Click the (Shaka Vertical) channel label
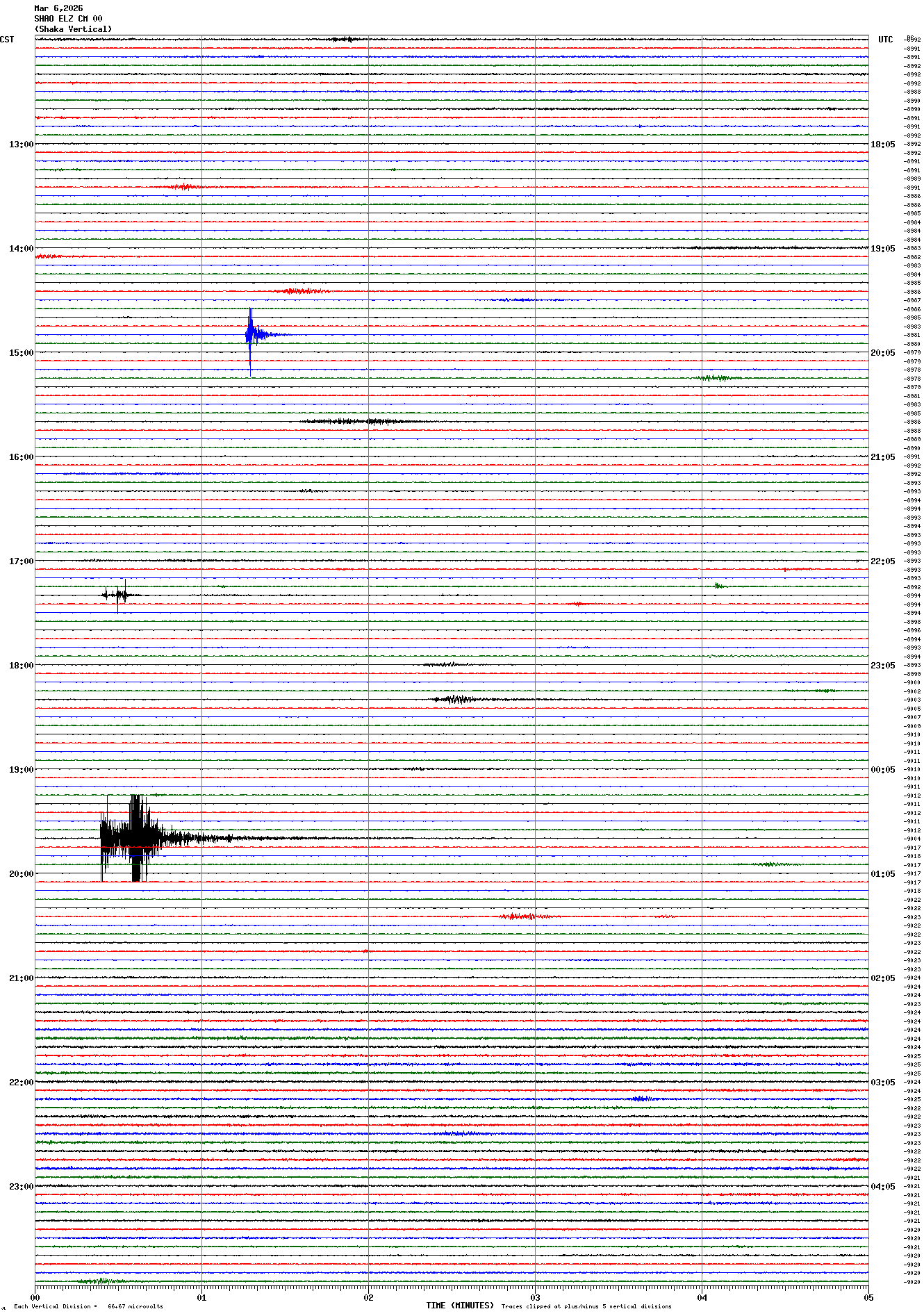Image resolution: width=924 pixels, height=1316 pixels. tap(73, 29)
